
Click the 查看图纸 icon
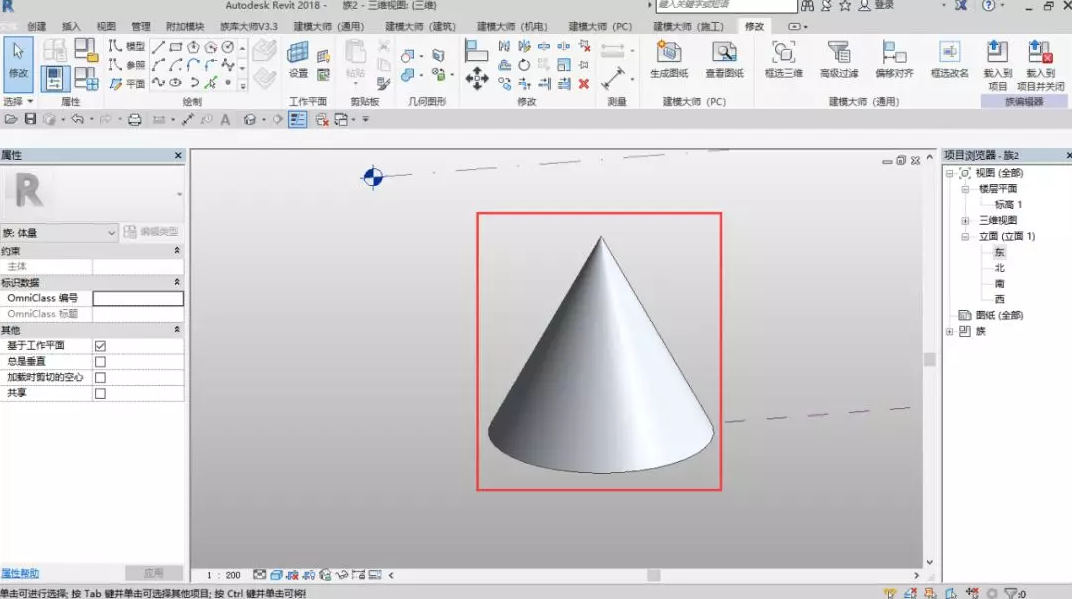click(x=724, y=53)
